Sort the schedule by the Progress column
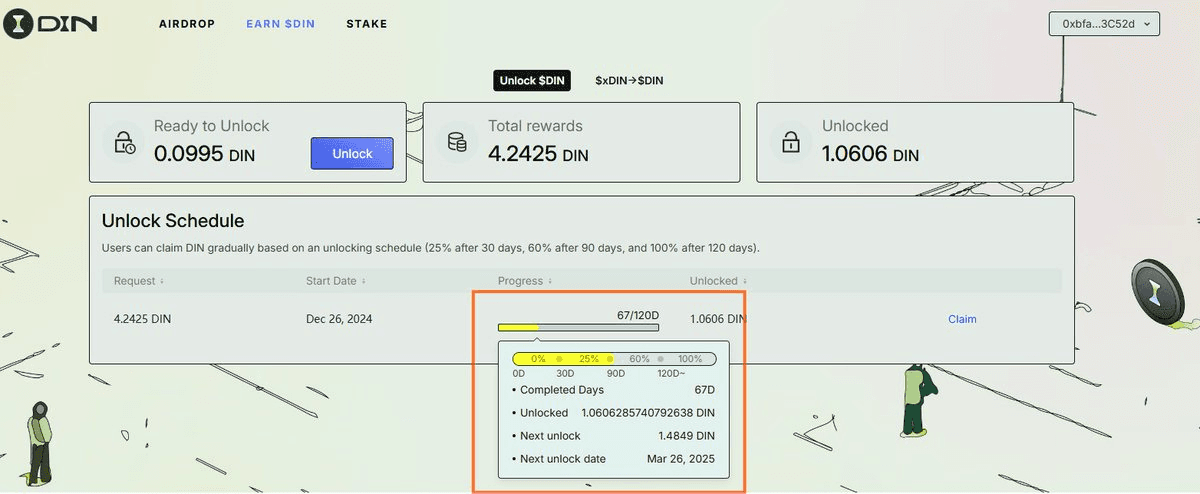 pos(524,281)
